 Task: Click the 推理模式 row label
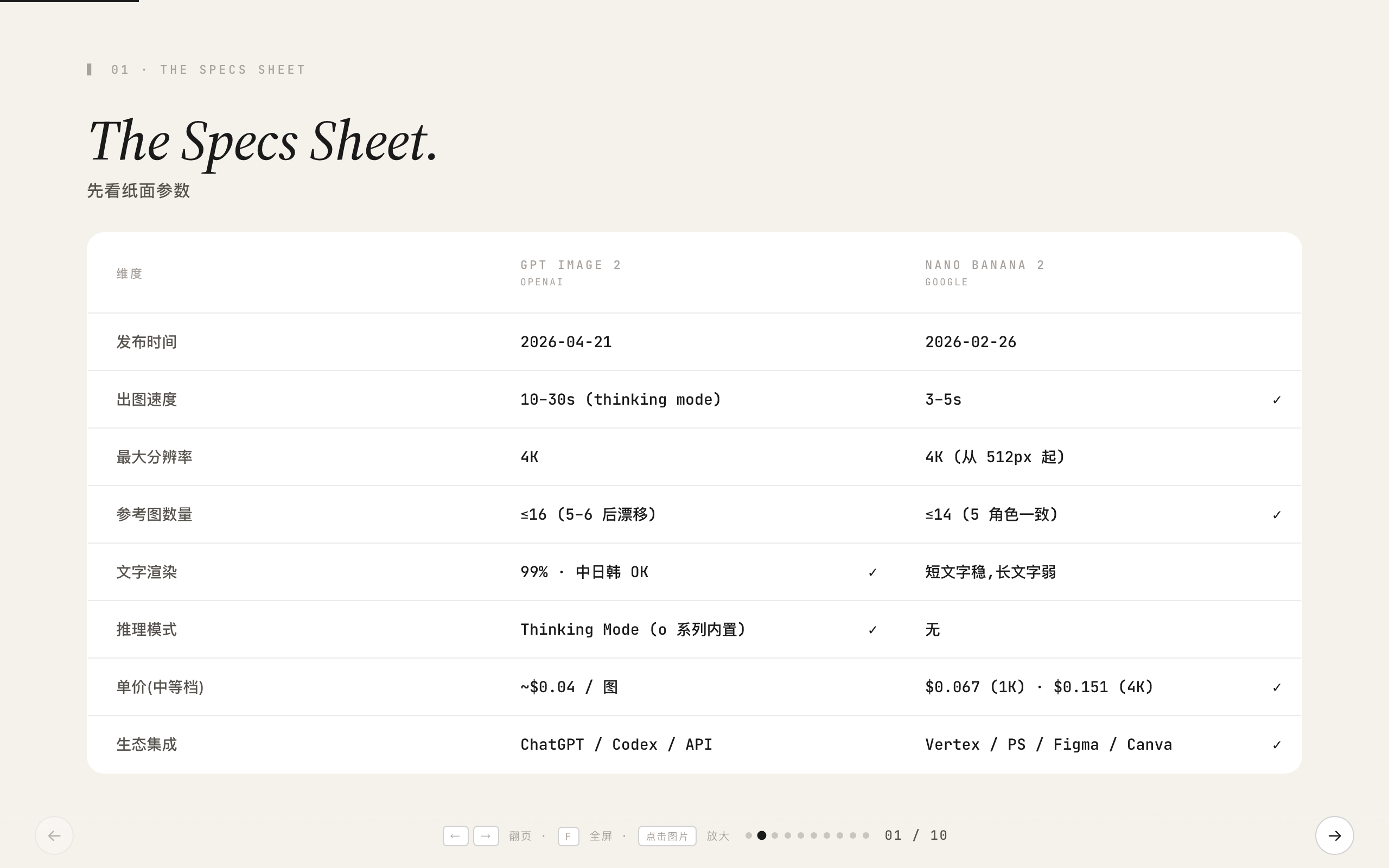pyautogui.click(x=146, y=629)
